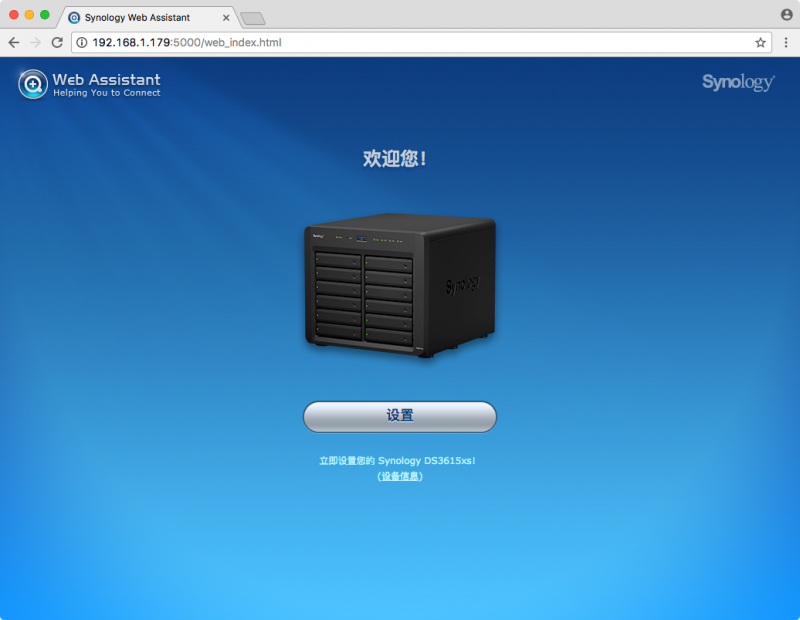Click the Synology brand logo
This screenshot has width=800, height=620.
click(738, 82)
